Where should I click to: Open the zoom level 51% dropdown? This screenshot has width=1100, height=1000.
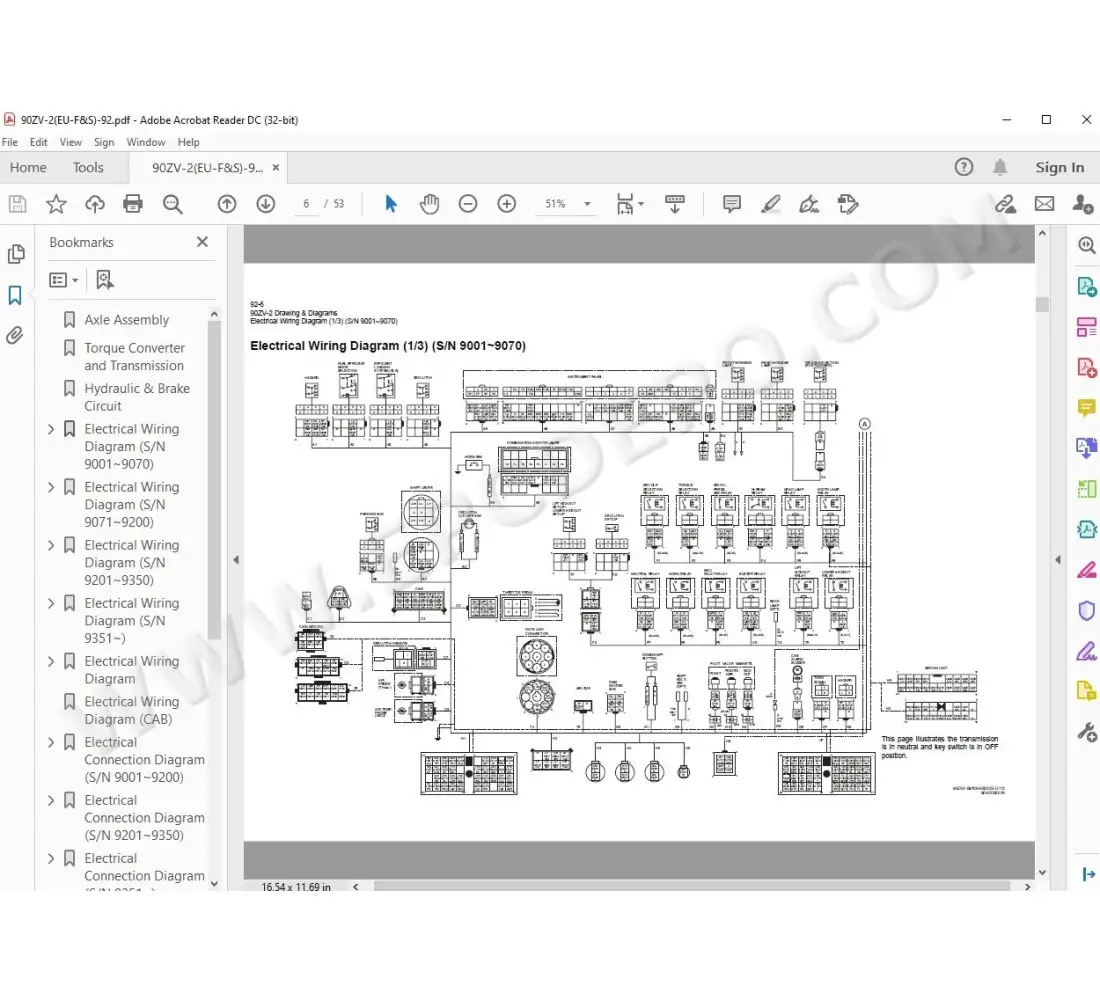(x=587, y=204)
